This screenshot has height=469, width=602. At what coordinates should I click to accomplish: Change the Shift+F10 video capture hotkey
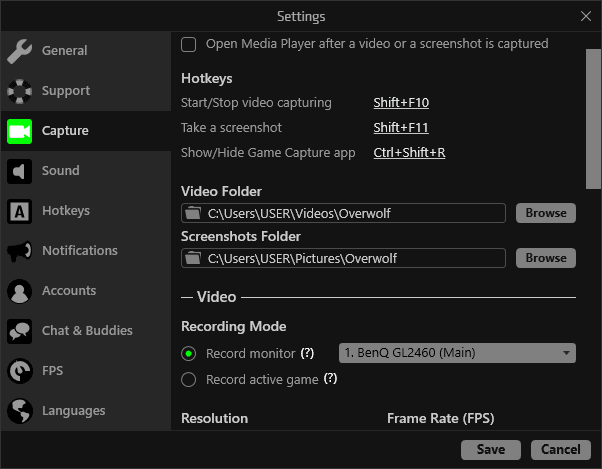[x=401, y=102]
